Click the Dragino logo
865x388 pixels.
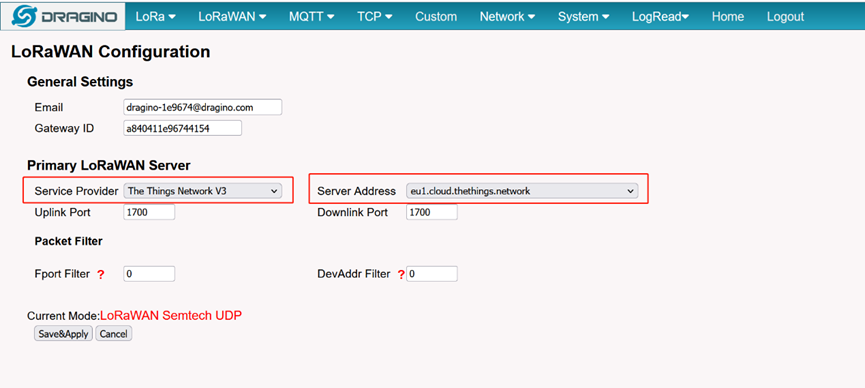[62, 16]
